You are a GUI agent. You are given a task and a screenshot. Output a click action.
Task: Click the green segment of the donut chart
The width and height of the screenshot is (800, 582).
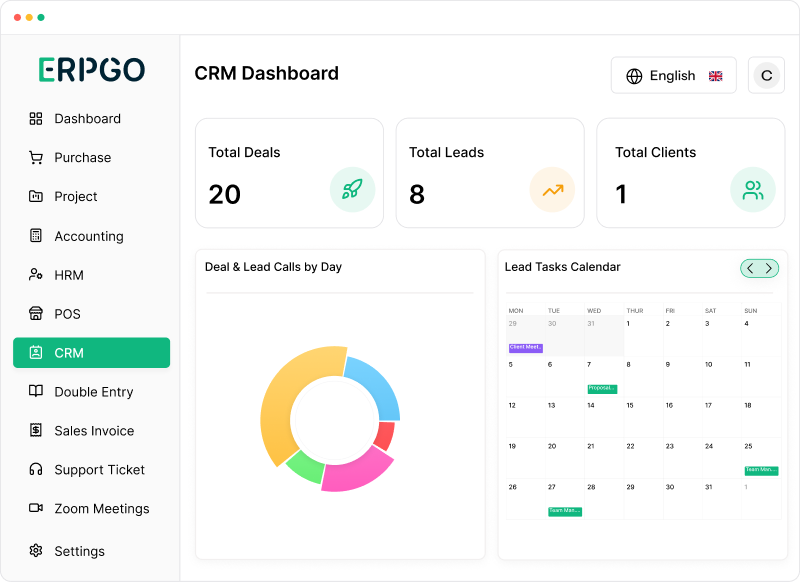pos(307,467)
